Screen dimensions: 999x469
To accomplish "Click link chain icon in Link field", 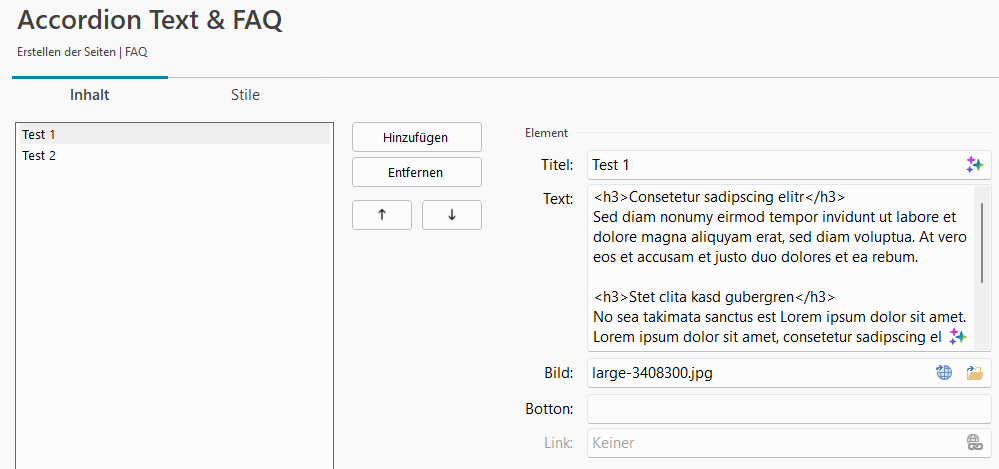I will point(974,442).
